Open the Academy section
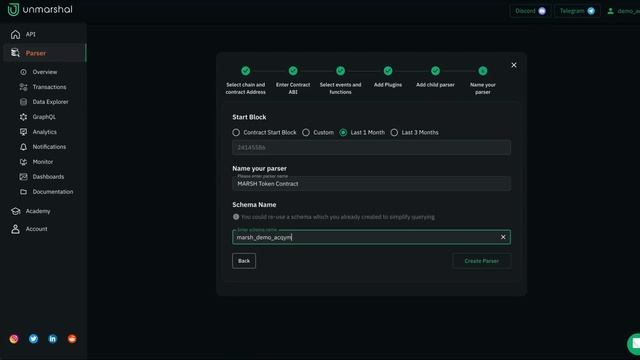640x360 pixels. [38, 211]
